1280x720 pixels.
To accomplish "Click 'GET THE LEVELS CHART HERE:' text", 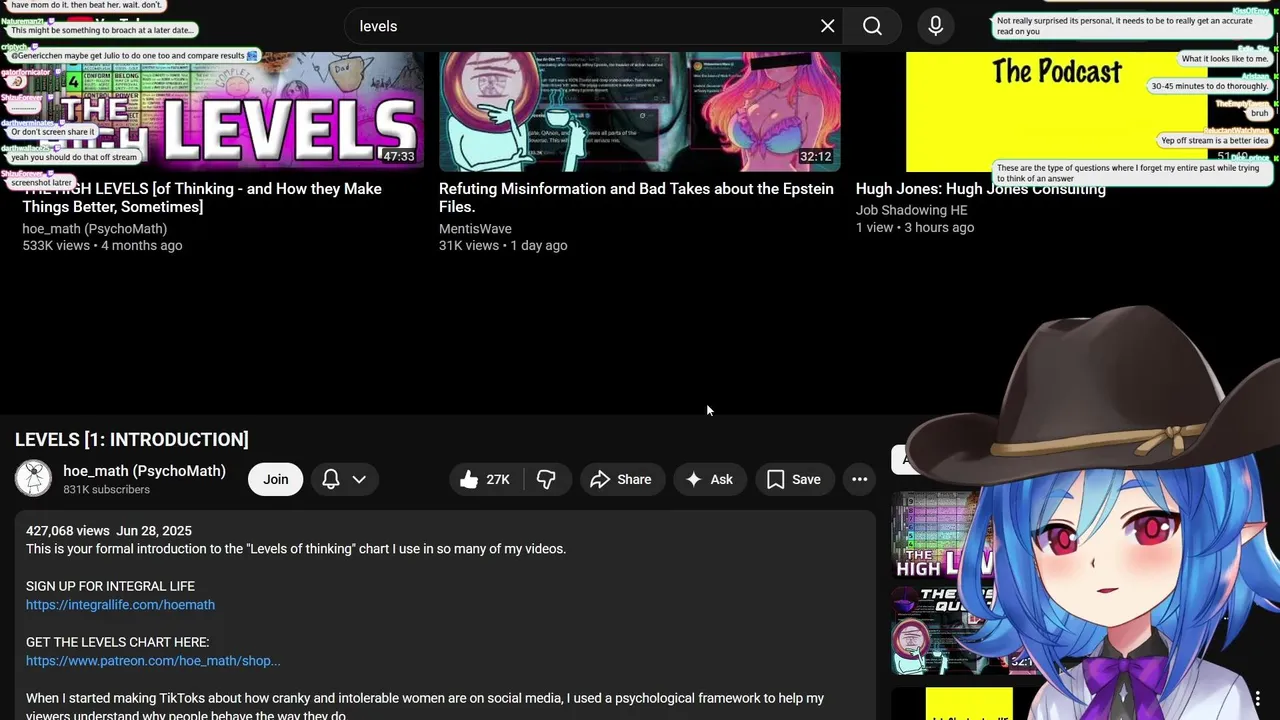I will point(118,642).
